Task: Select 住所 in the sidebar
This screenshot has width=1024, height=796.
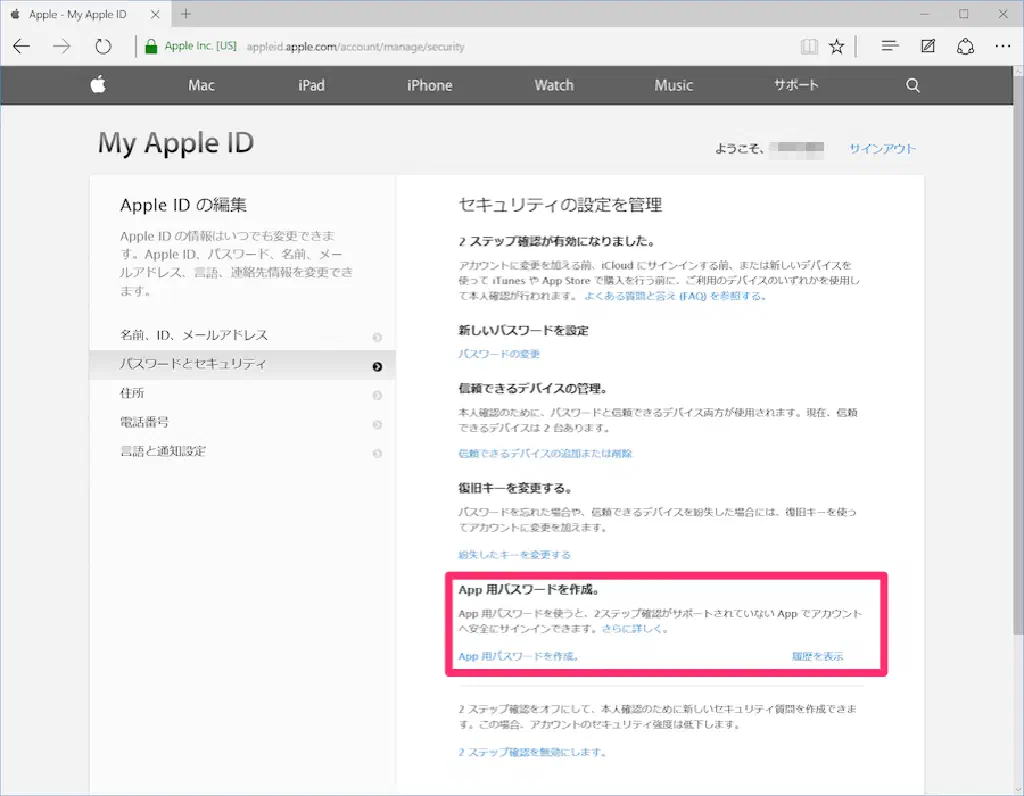Action: (133, 393)
